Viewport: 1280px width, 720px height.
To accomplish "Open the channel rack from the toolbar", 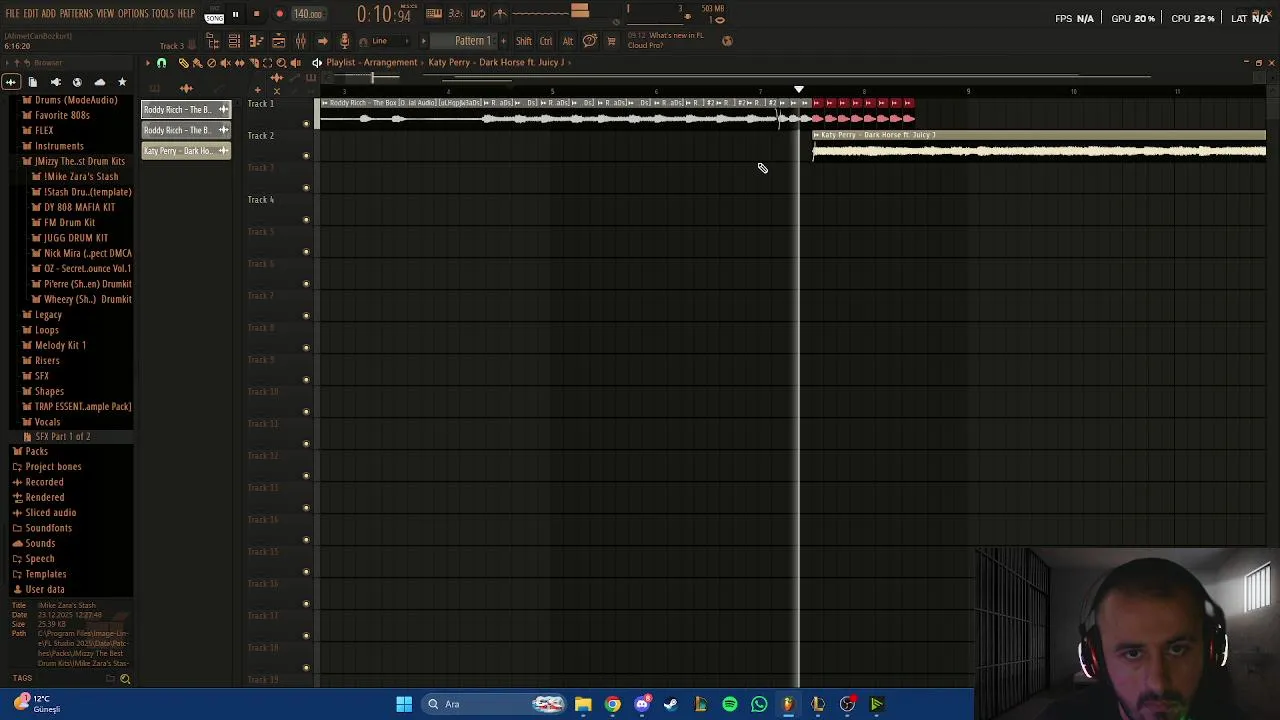I will (x=234, y=41).
